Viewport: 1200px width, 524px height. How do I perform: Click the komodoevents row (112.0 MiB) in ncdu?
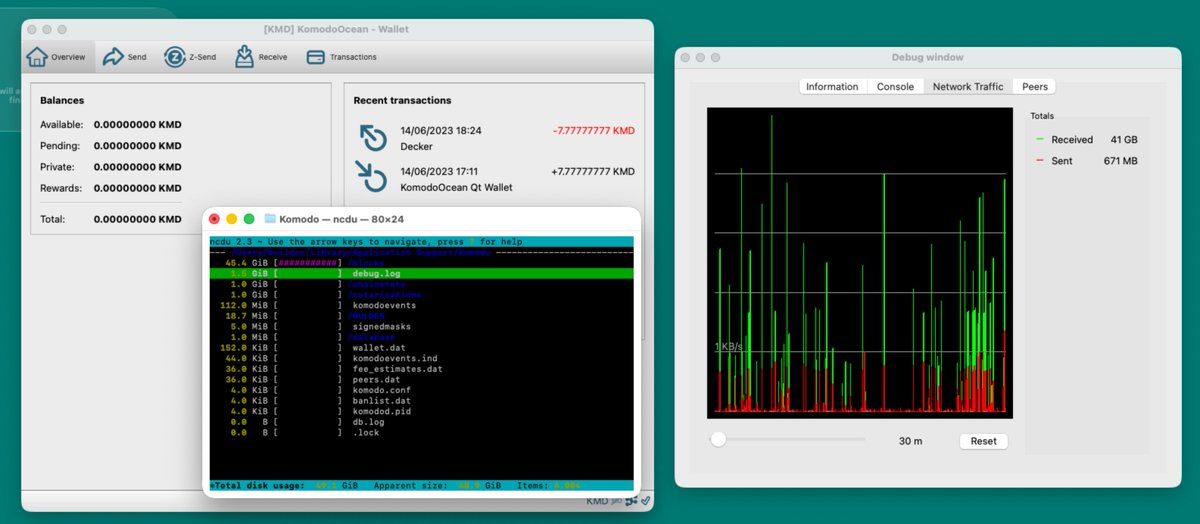421,305
